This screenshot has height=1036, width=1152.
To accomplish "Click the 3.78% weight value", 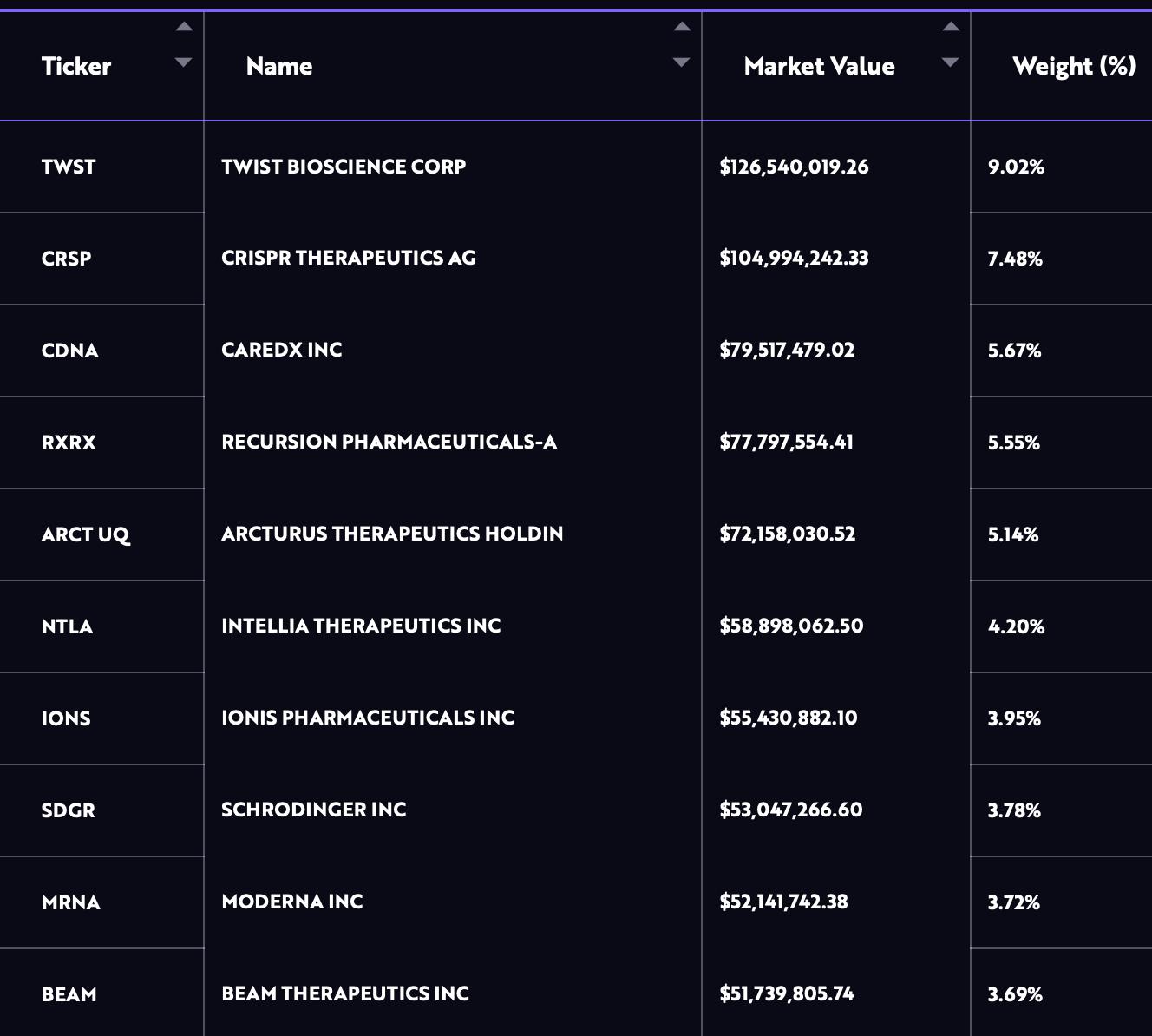I will click(1014, 810).
